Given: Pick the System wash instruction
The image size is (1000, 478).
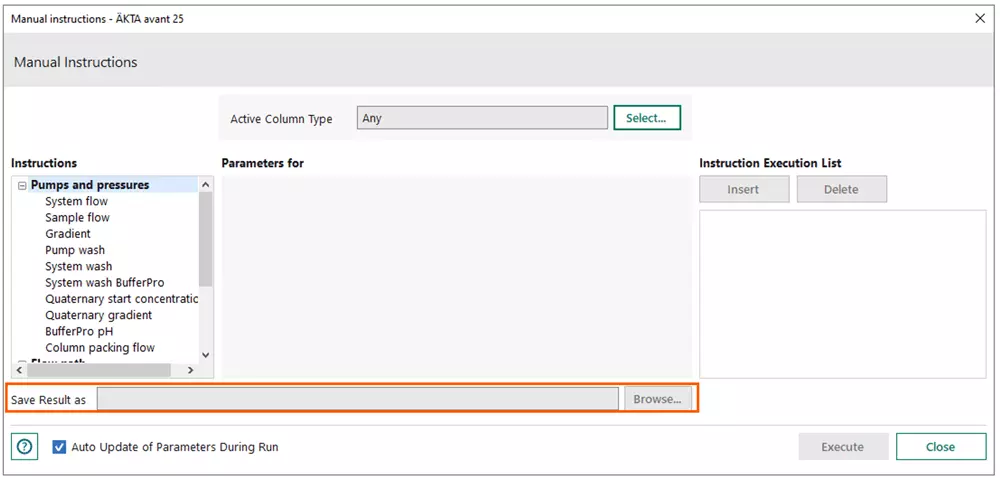Looking at the screenshot, I should tap(79, 266).
